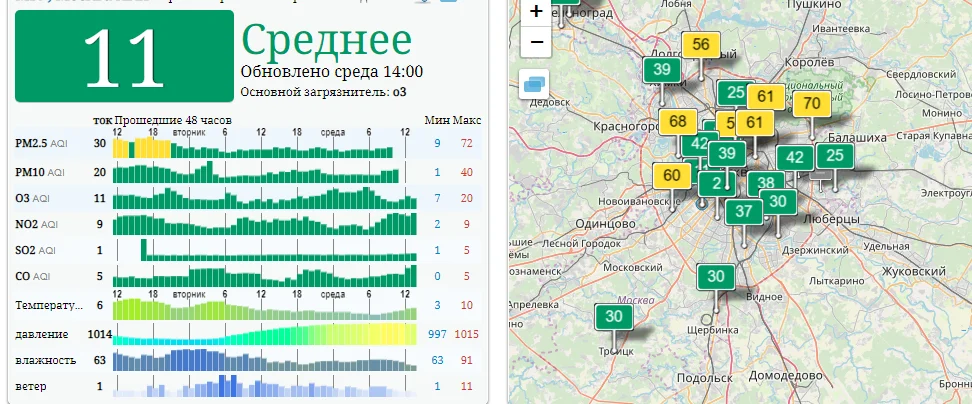Select the green 37 map marker
This screenshot has height=404, width=972.
[743, 211]
